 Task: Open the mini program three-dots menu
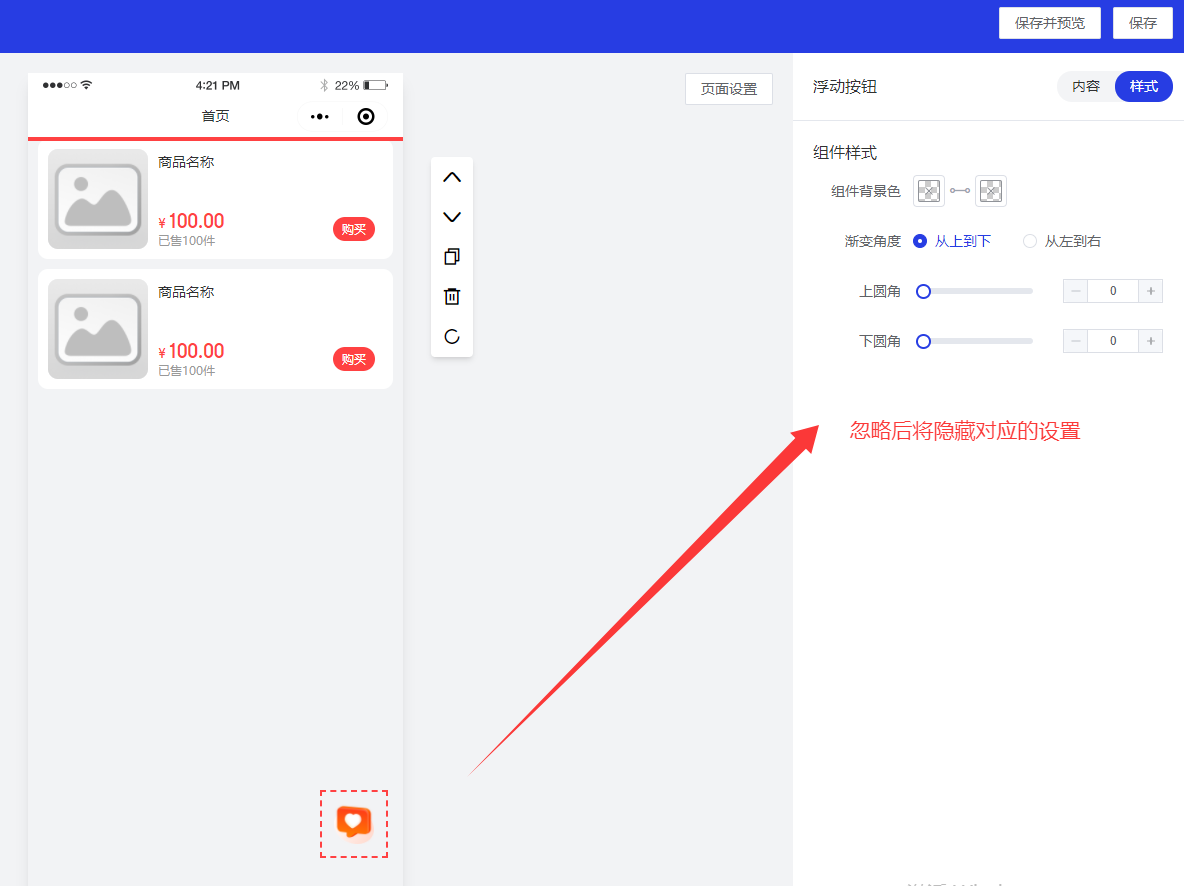click(319, 116)
